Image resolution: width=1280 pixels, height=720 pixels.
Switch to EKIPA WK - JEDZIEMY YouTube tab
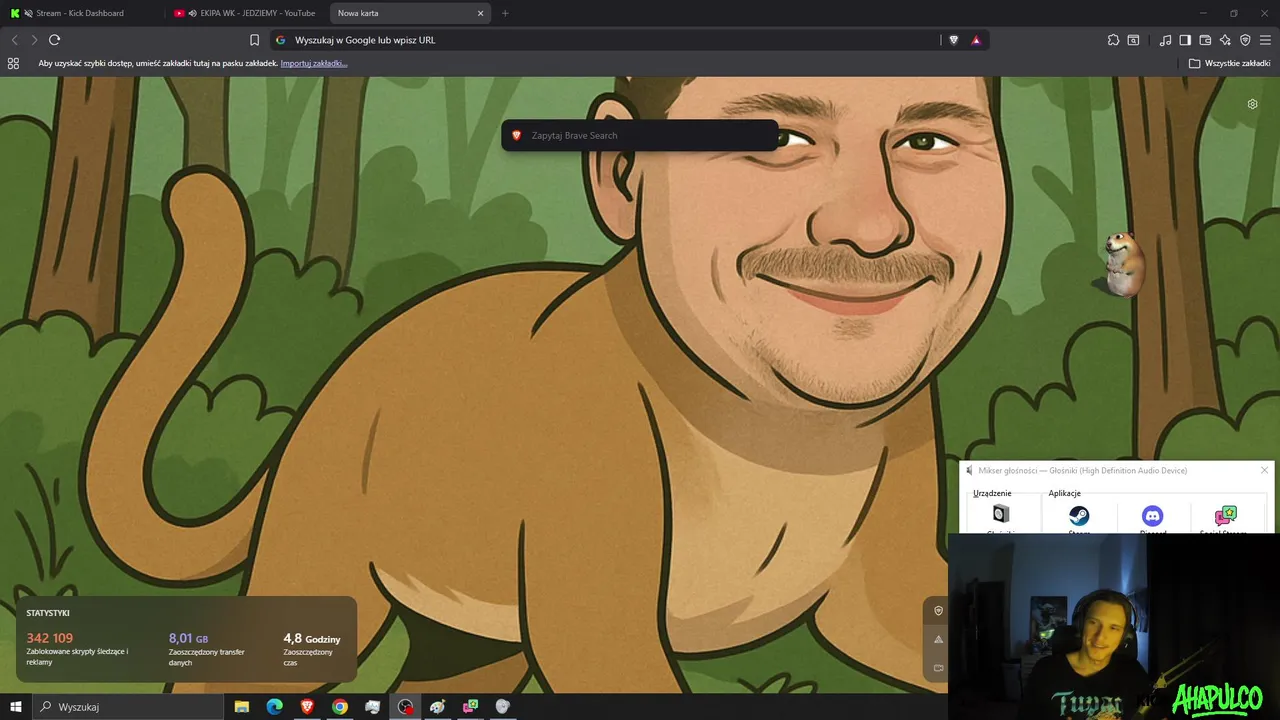[x=247, y=13]
